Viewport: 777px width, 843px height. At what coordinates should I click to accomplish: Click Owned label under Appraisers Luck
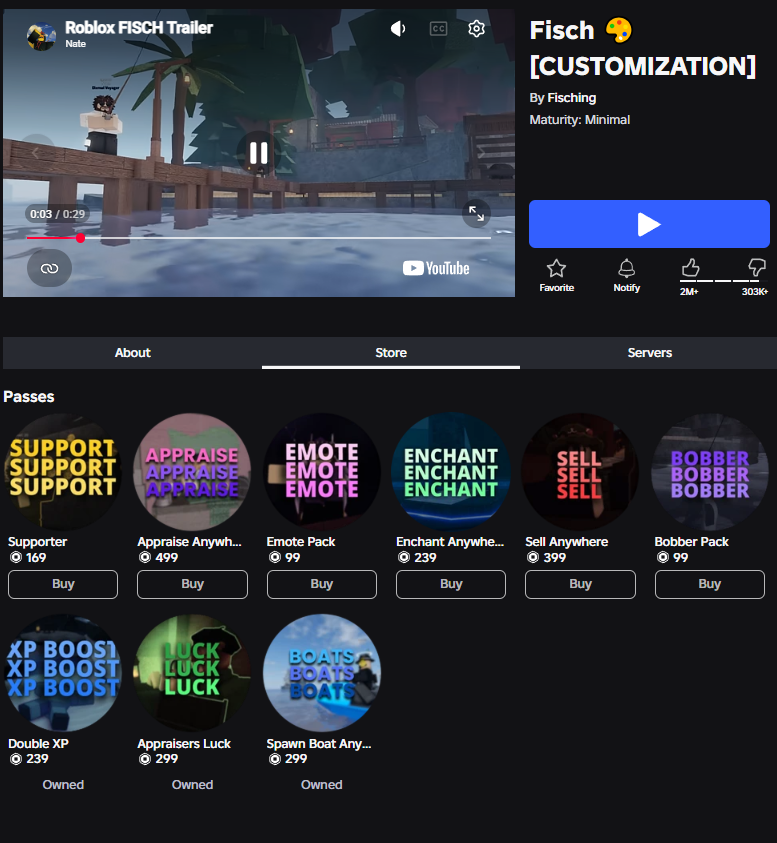[x=193, y=784]
